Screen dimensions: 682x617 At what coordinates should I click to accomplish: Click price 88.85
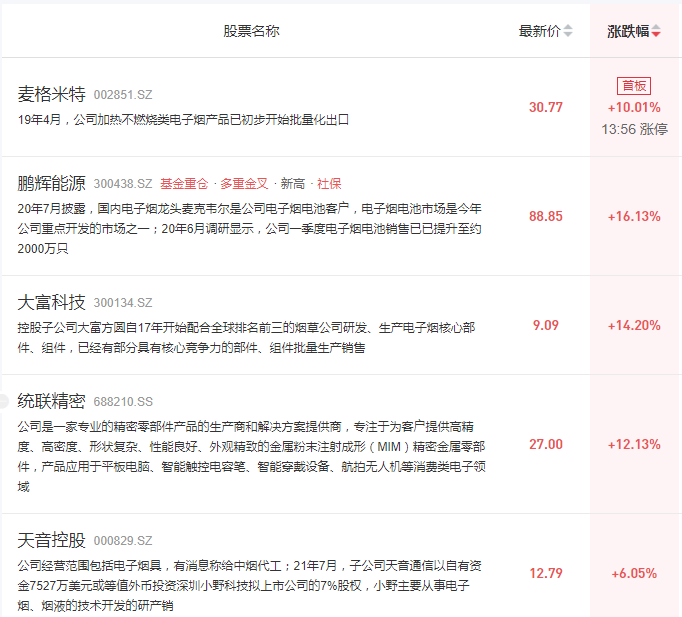click(545, 216)
